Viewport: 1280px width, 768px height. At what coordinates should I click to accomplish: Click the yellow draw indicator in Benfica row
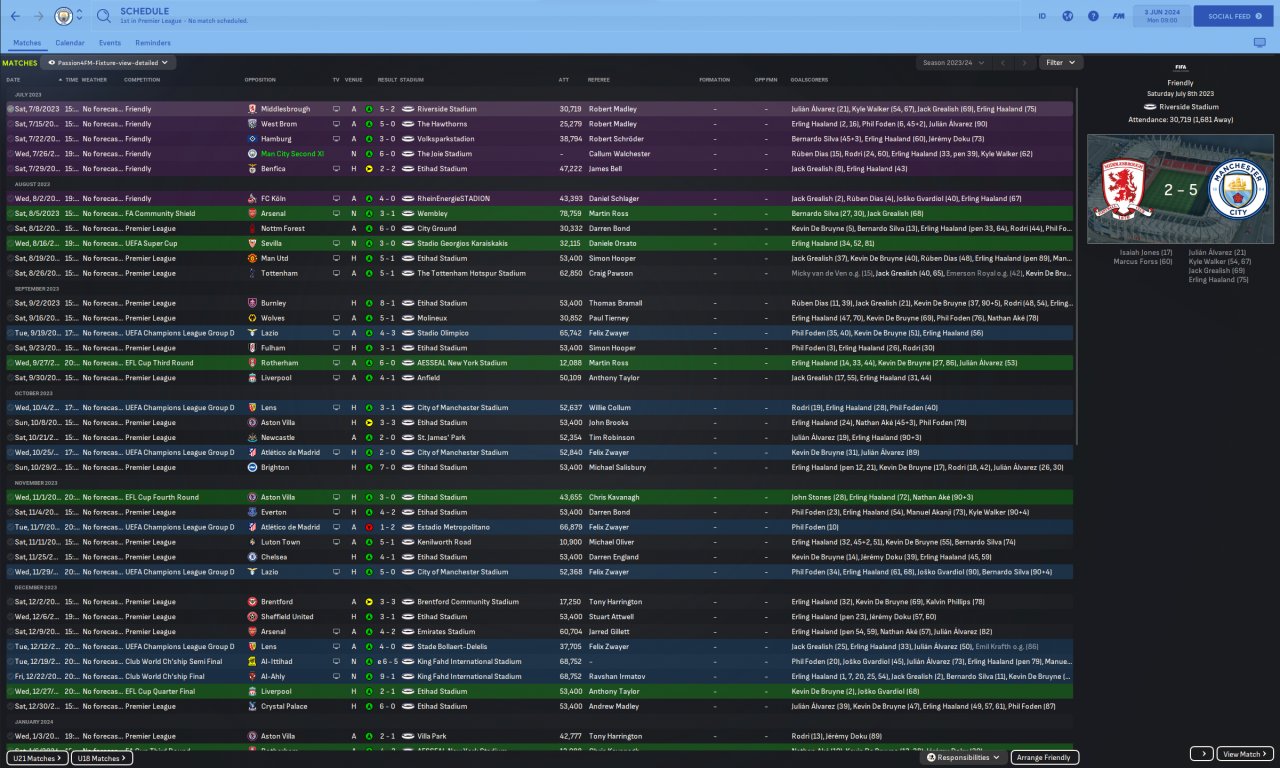click(369, 169)
